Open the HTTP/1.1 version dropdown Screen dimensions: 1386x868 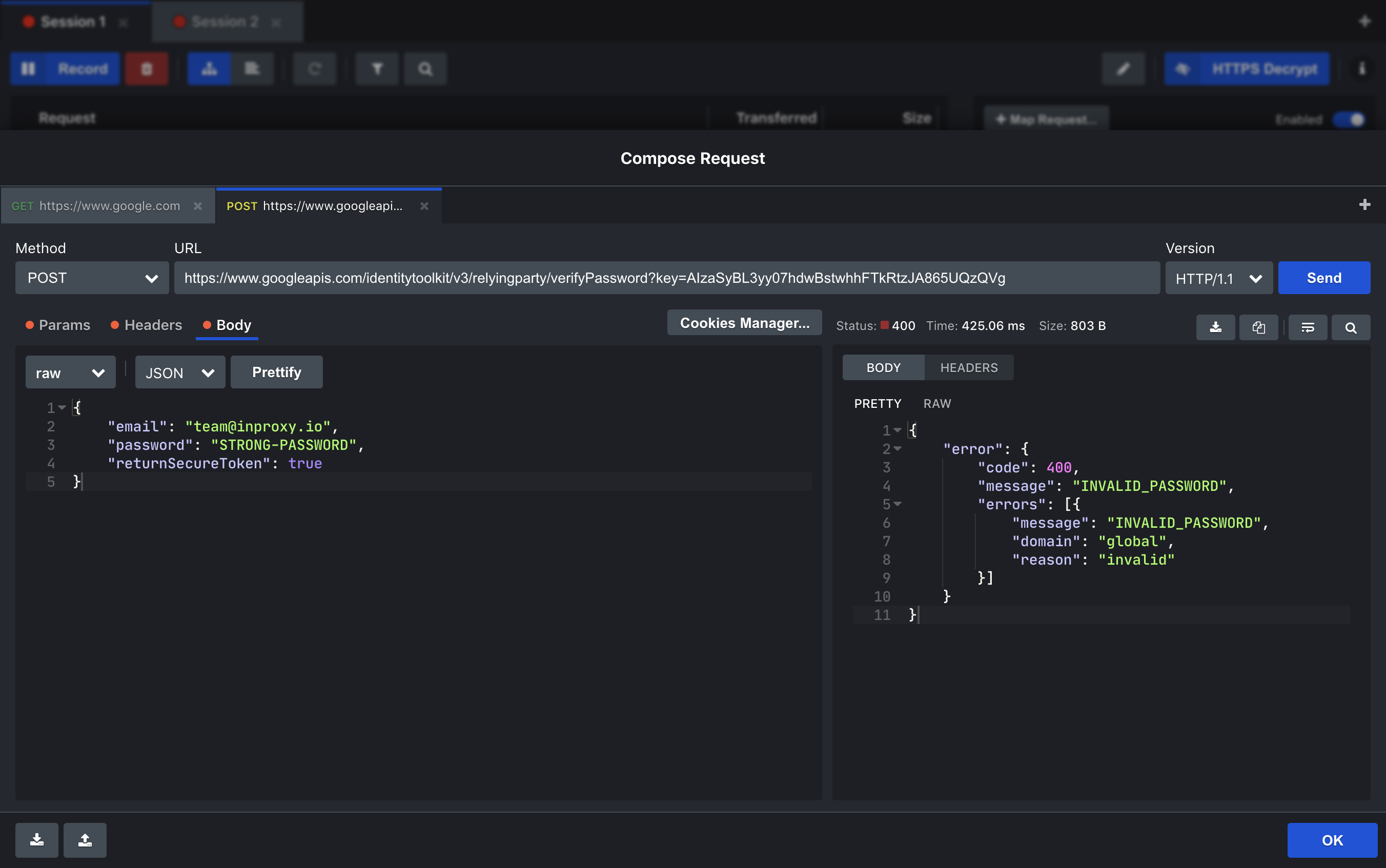tap(1219, 278)
